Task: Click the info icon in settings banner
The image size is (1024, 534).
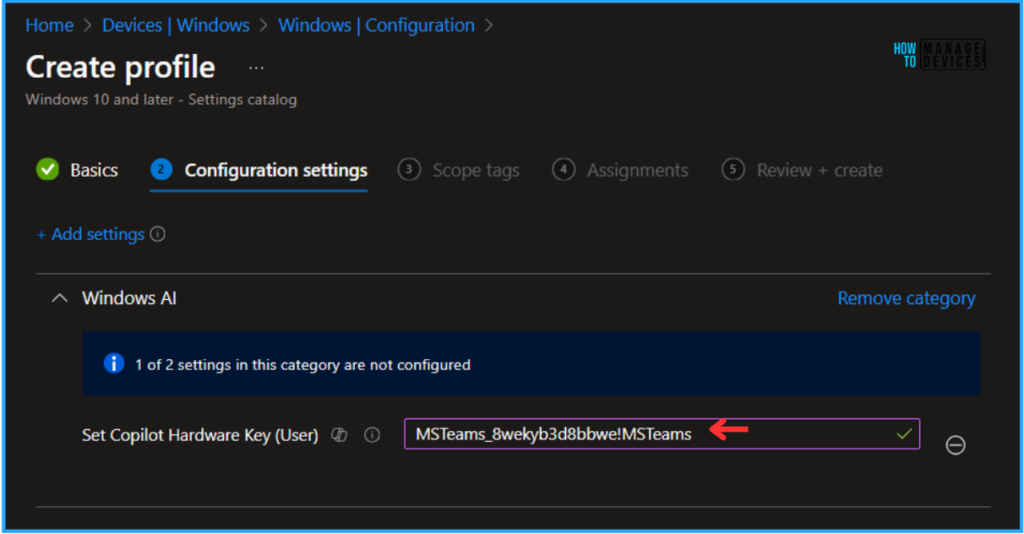Action: click(114, 364)
